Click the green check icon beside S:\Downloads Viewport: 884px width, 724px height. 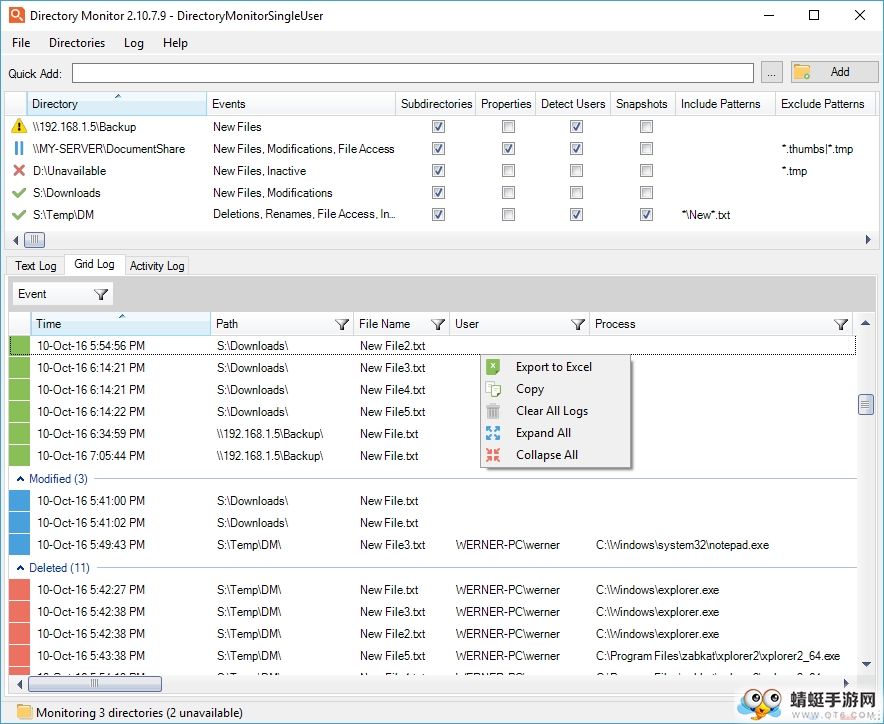click(x=19, y=193)
